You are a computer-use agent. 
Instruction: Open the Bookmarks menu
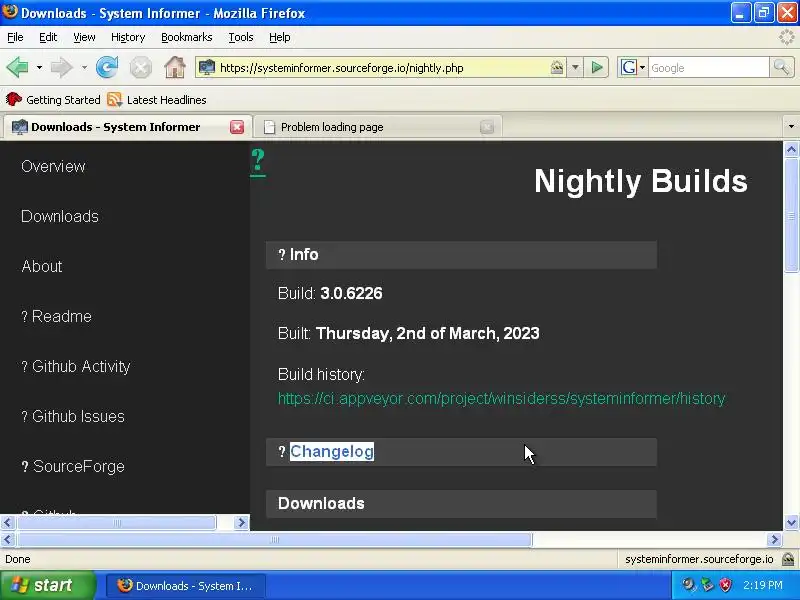pos(186,37)
